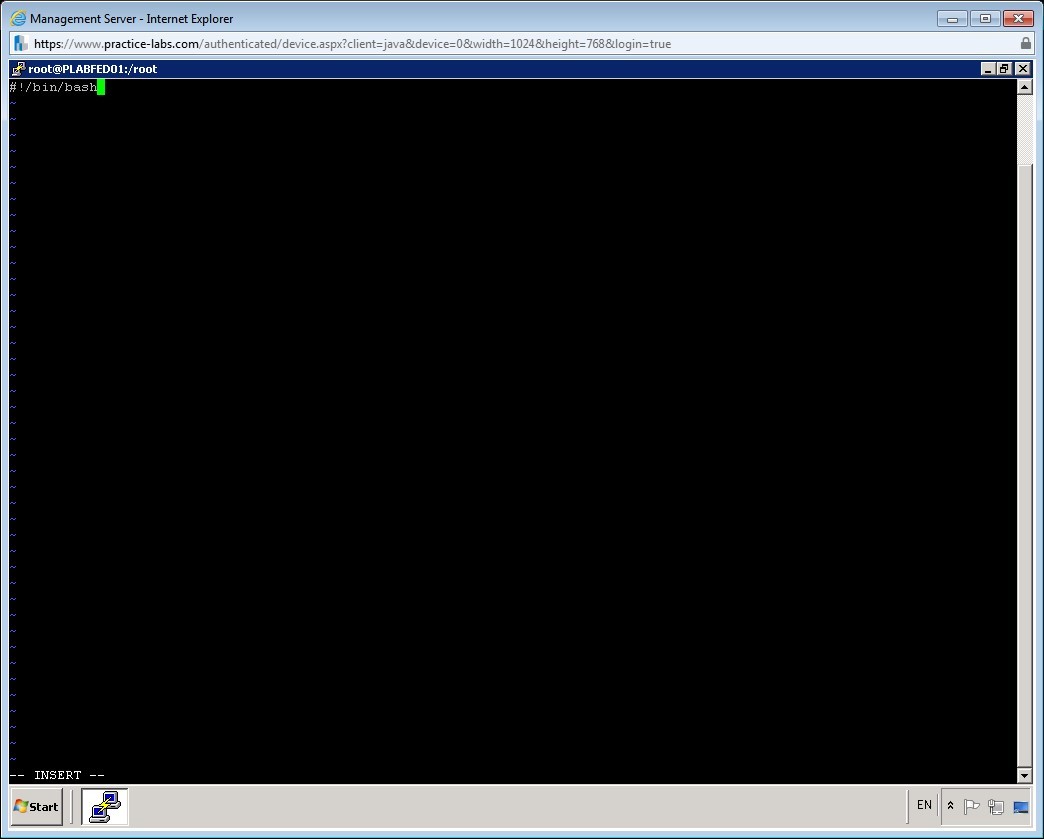The width and height of the screenshot is (1044, 839).
Task: Place cursor on the #!/bin/bash line
Action: click(55, 87)
